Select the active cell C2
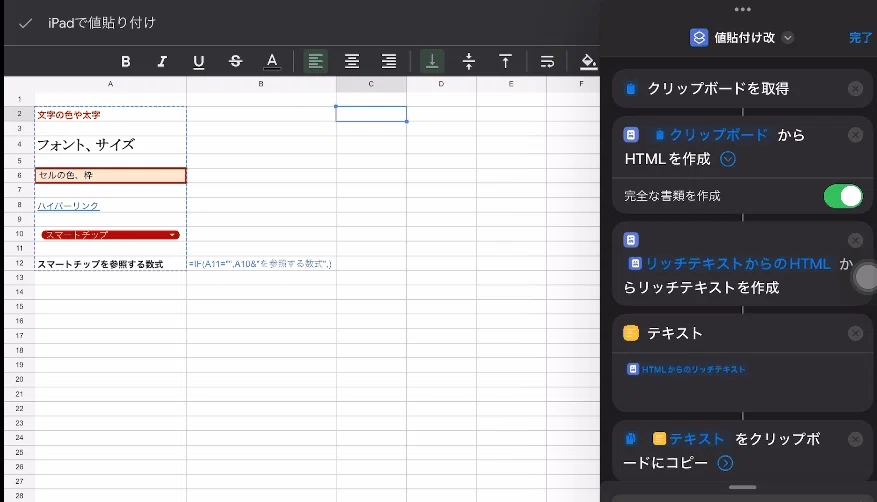This screenshot has height=502, width=877. [x=371, y=114]
